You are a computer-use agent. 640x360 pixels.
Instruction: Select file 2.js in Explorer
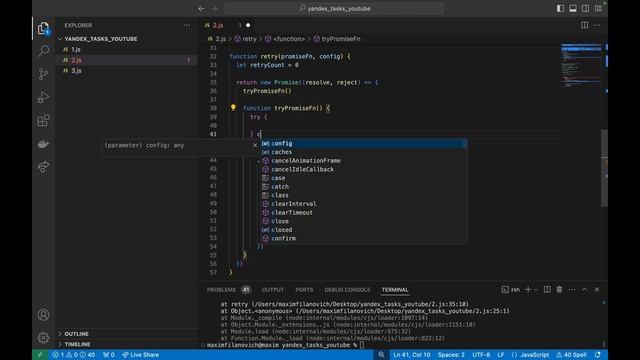127,60
